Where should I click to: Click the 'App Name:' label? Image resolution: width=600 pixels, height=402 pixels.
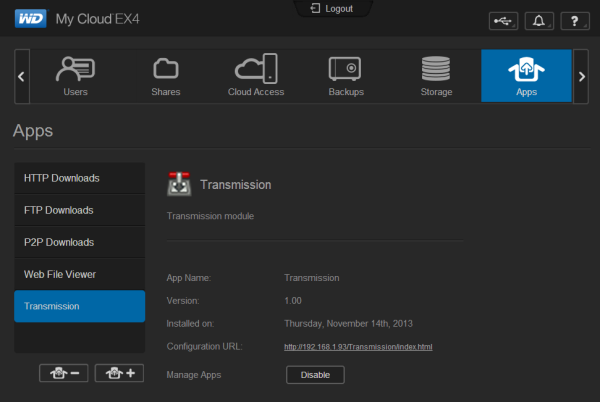tap(189, 278)
